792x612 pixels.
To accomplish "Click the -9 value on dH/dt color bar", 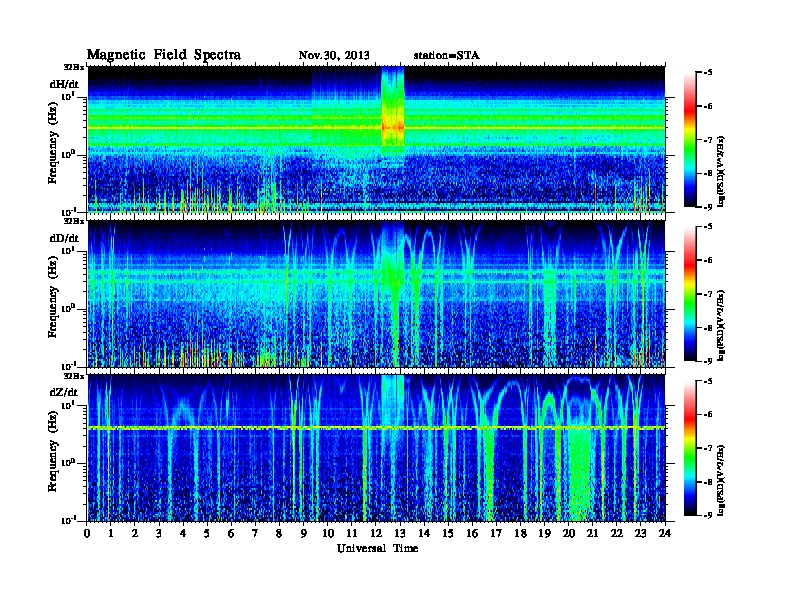I will coord(708,207).
